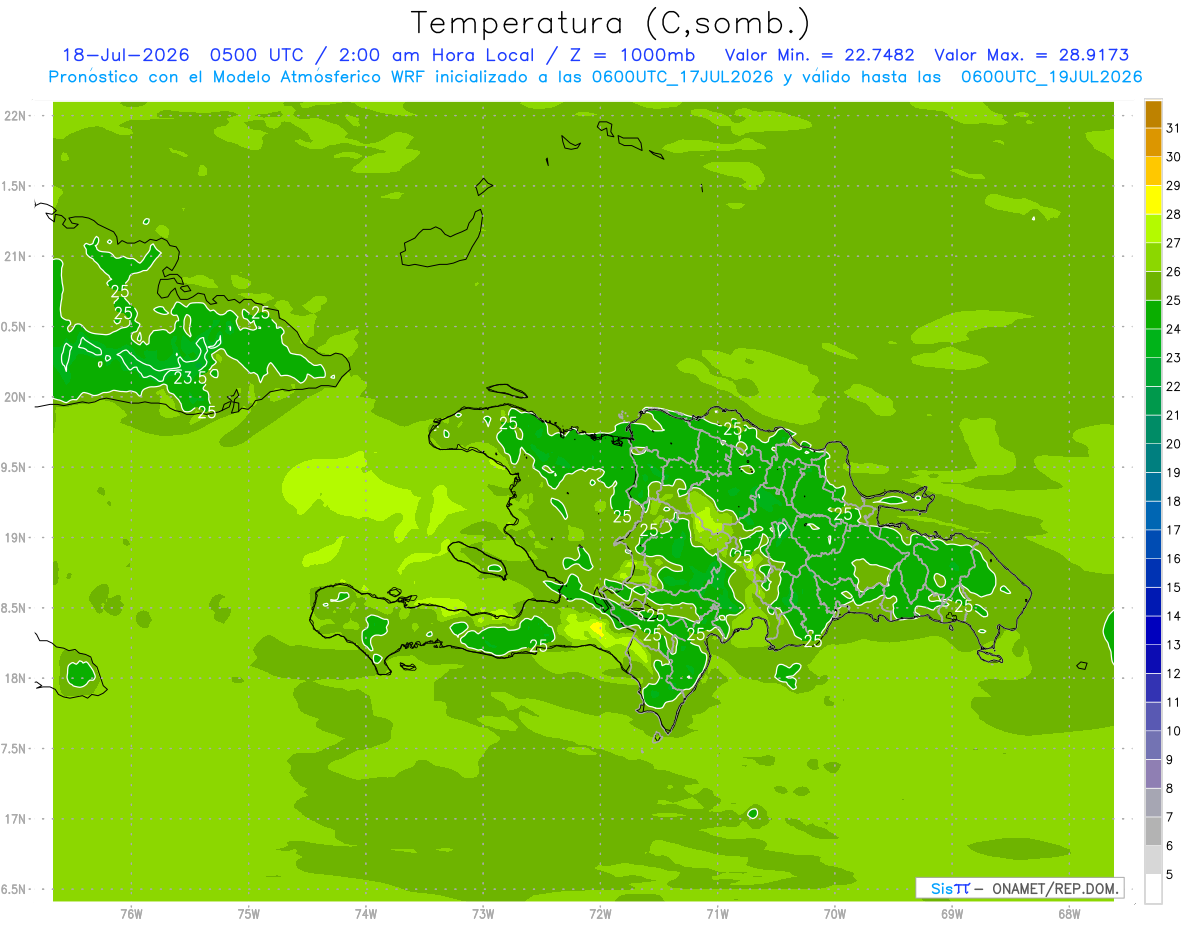Click the '0600UTC_19JUL2026' valid-until time
Viewport: 1200px width, 927px height.
(x=1051, y=77)
